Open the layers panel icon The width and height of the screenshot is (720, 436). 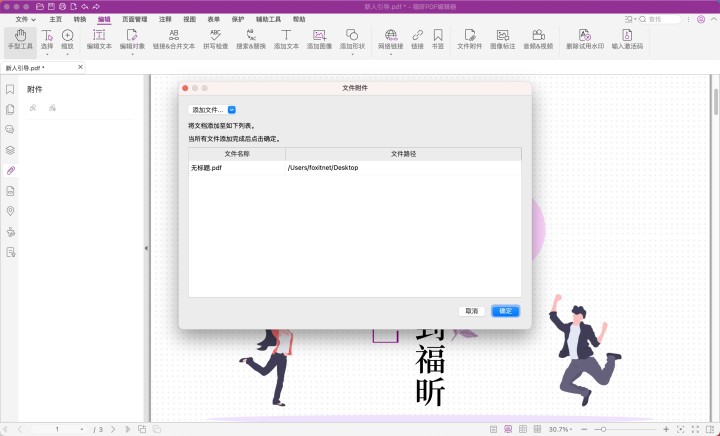tap(10, 150)
